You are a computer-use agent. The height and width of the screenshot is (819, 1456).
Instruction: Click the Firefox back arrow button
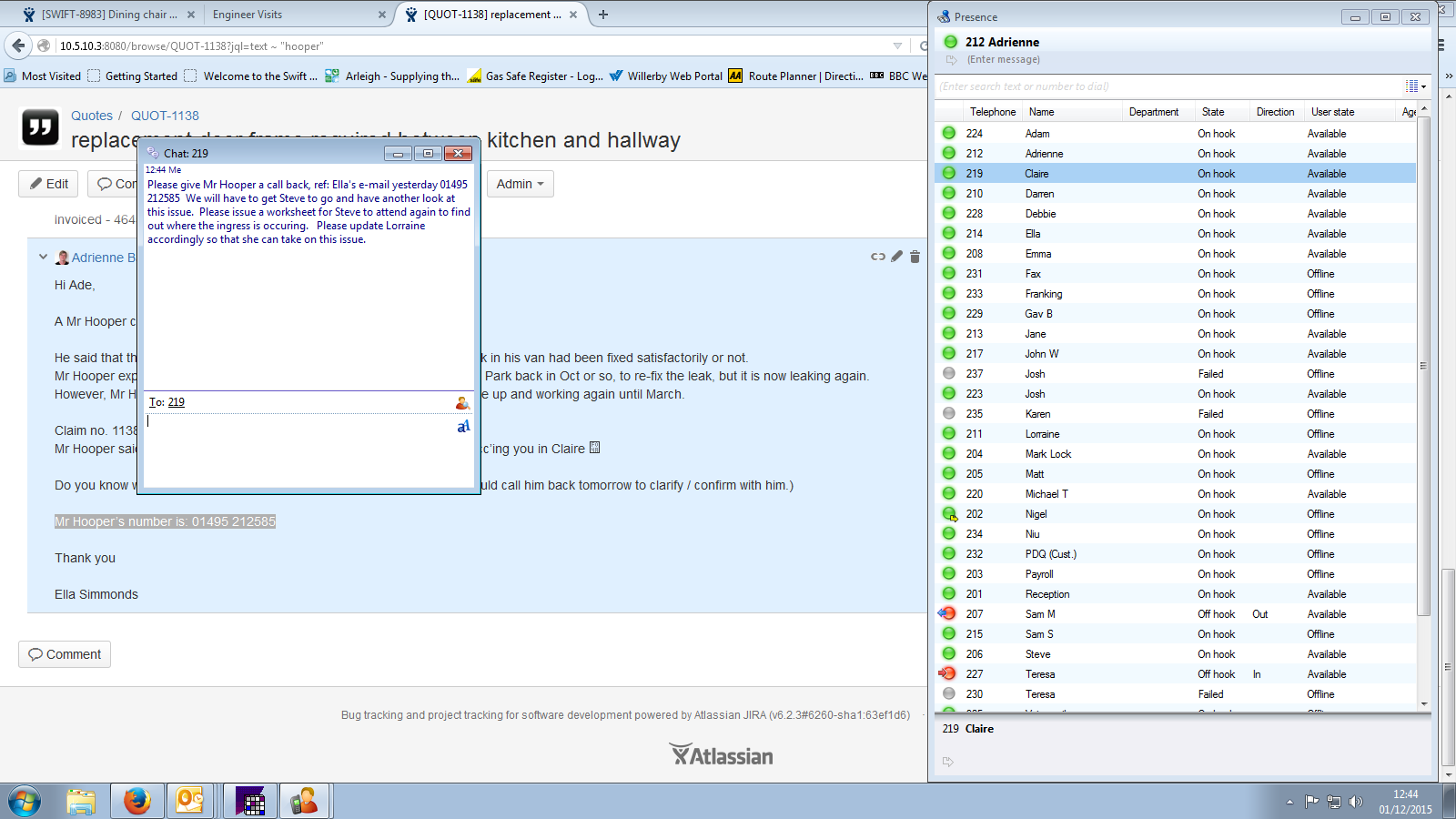click(x=18, y=45)
